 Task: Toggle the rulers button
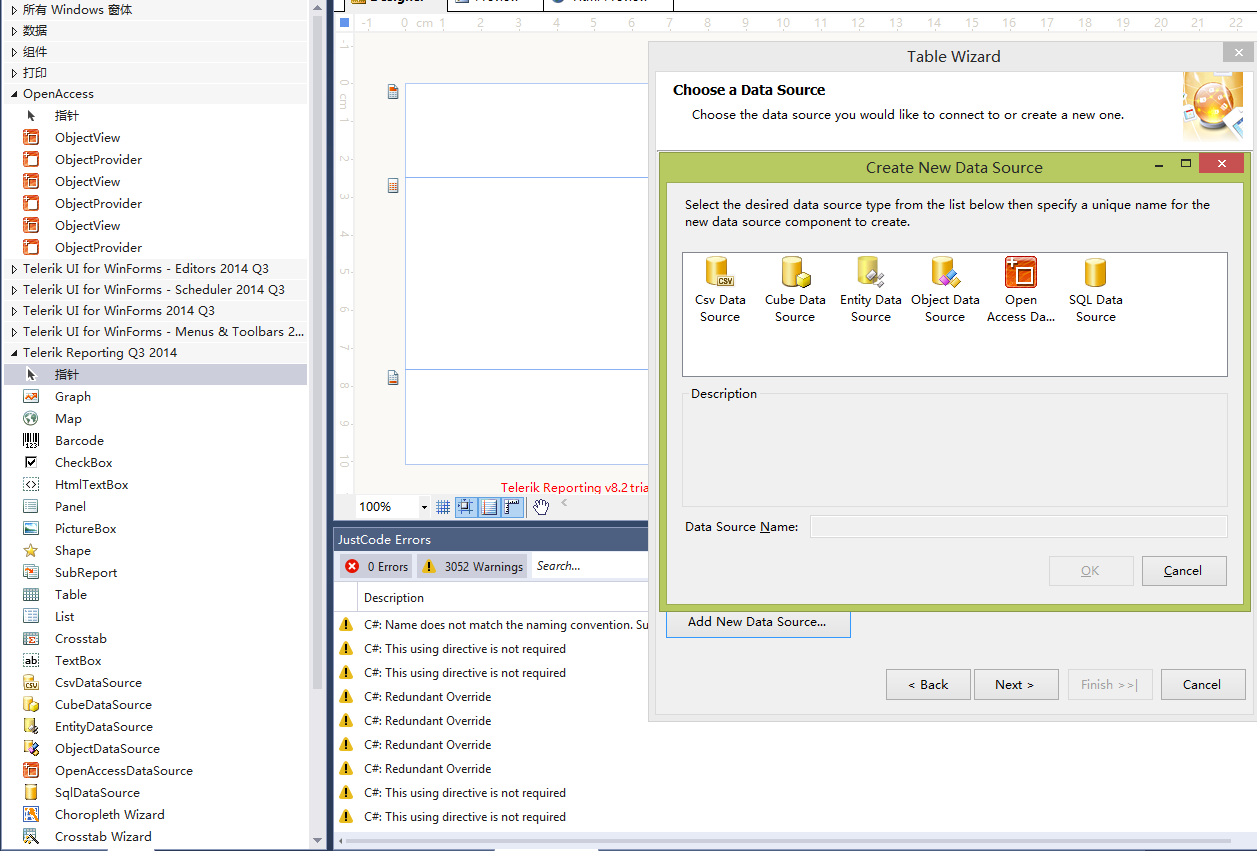point(512,507)
